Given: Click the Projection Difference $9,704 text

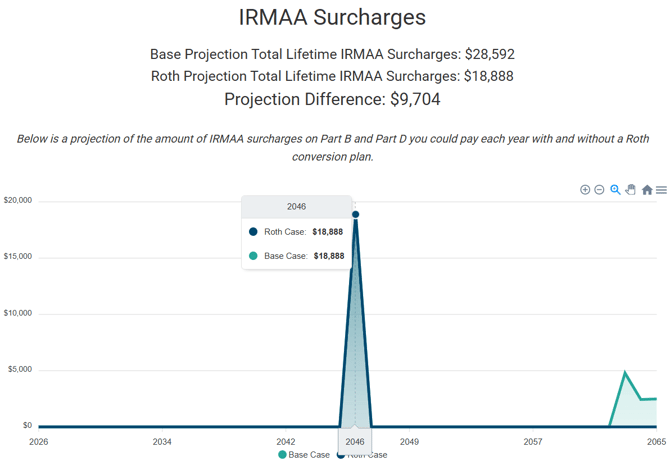Looking at the screenshot, I should [332, 99].
